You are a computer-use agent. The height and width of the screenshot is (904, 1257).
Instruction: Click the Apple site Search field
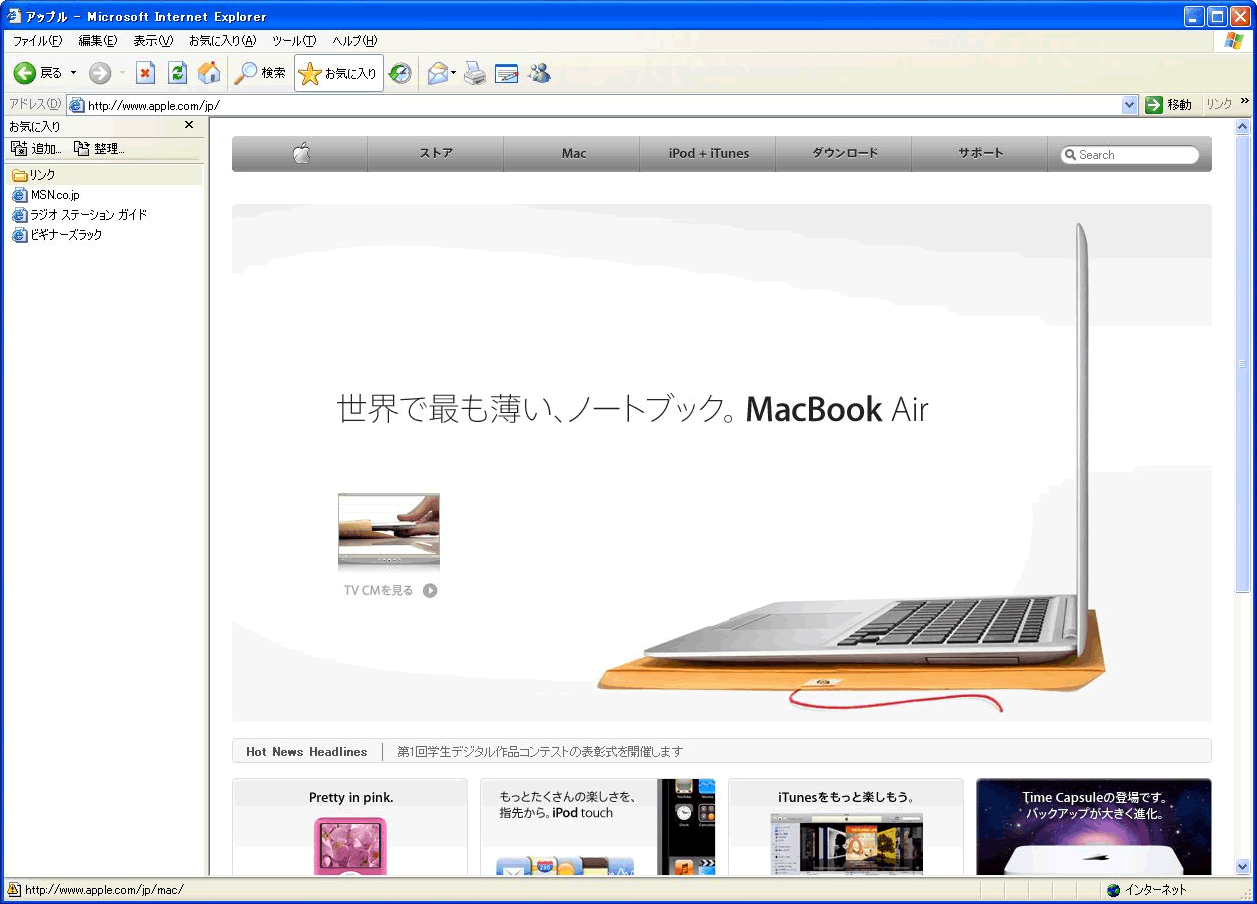coord(1130,155)
